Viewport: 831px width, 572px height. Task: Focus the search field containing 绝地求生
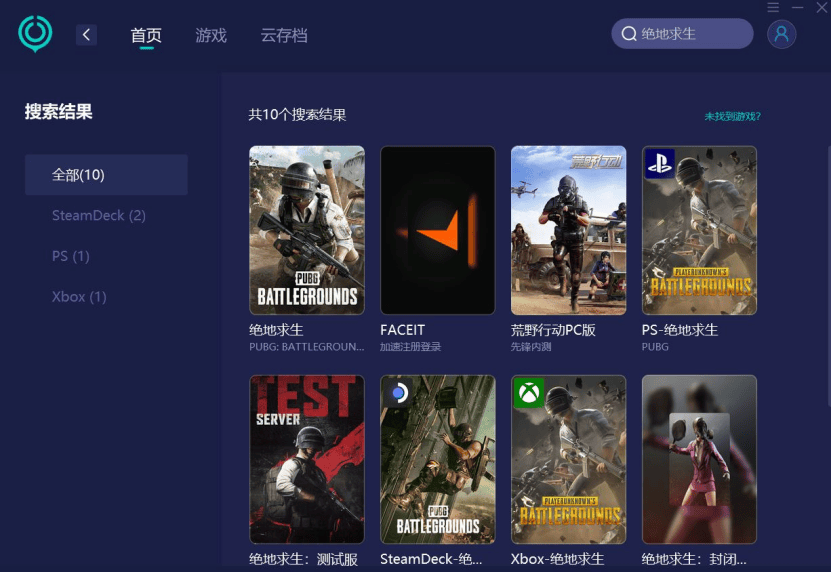tap(682, 34)
